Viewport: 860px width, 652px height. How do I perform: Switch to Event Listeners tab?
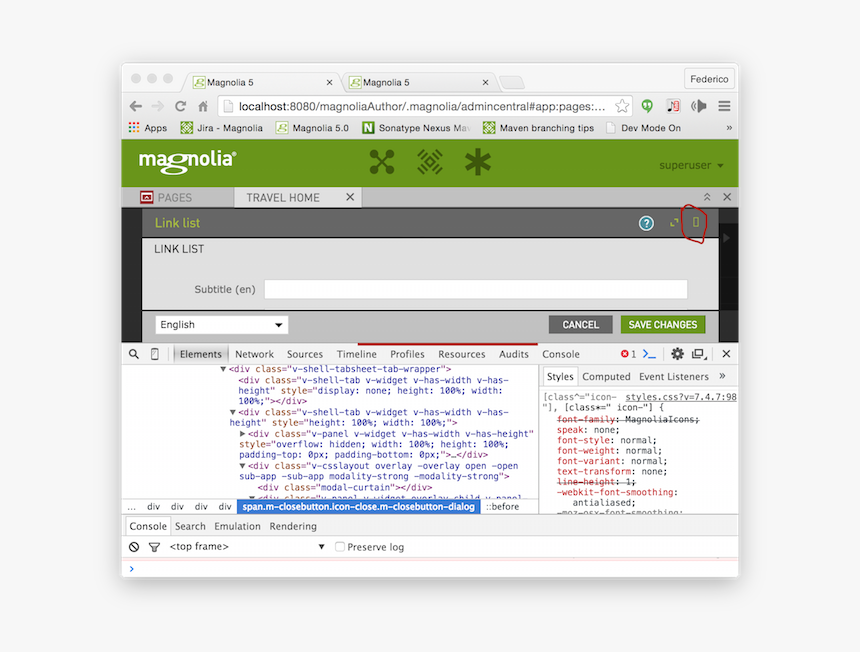(x=674, y=377)
